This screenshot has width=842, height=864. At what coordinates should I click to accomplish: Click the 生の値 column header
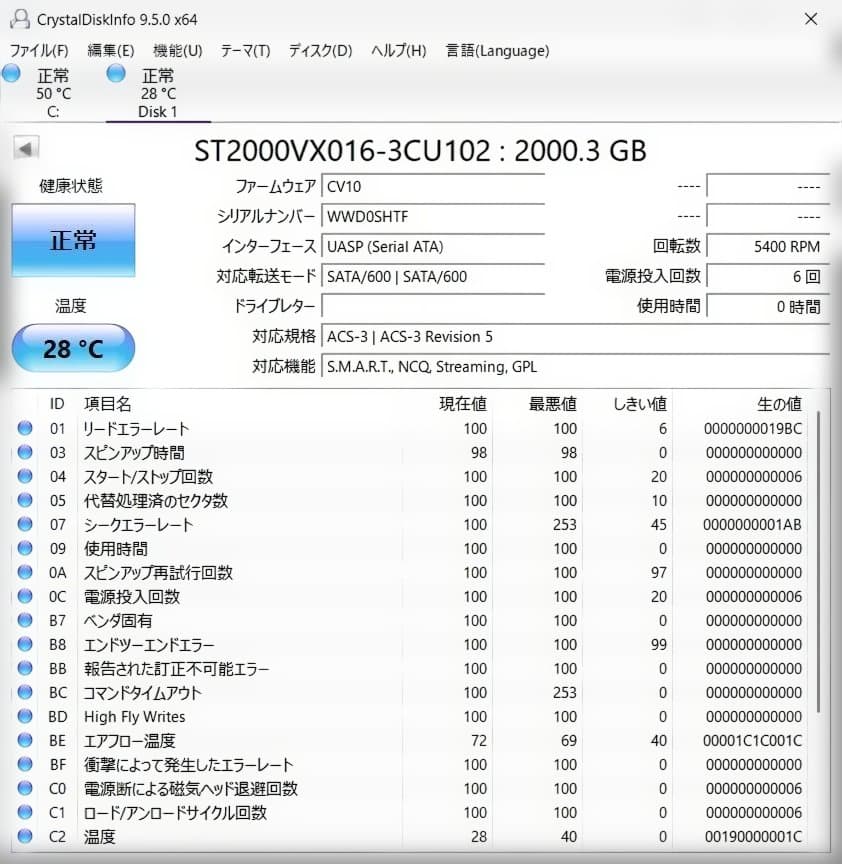pos(779,404)
